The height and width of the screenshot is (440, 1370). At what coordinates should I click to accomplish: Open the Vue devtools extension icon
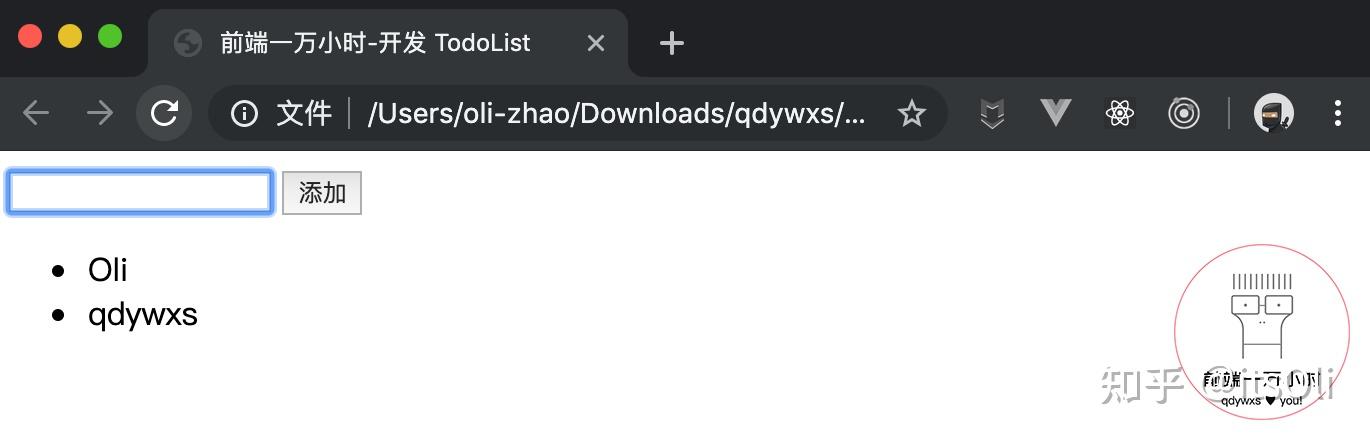(1055, 113)
